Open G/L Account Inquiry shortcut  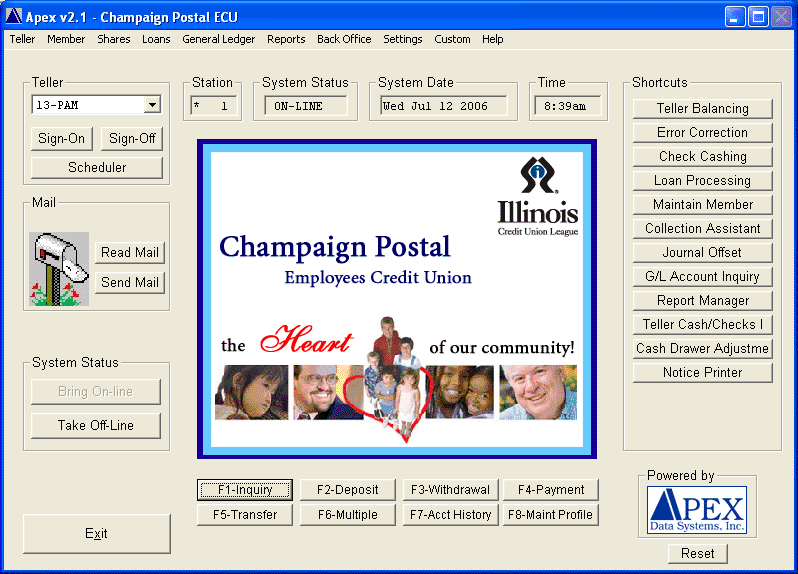tap(703, 276)
